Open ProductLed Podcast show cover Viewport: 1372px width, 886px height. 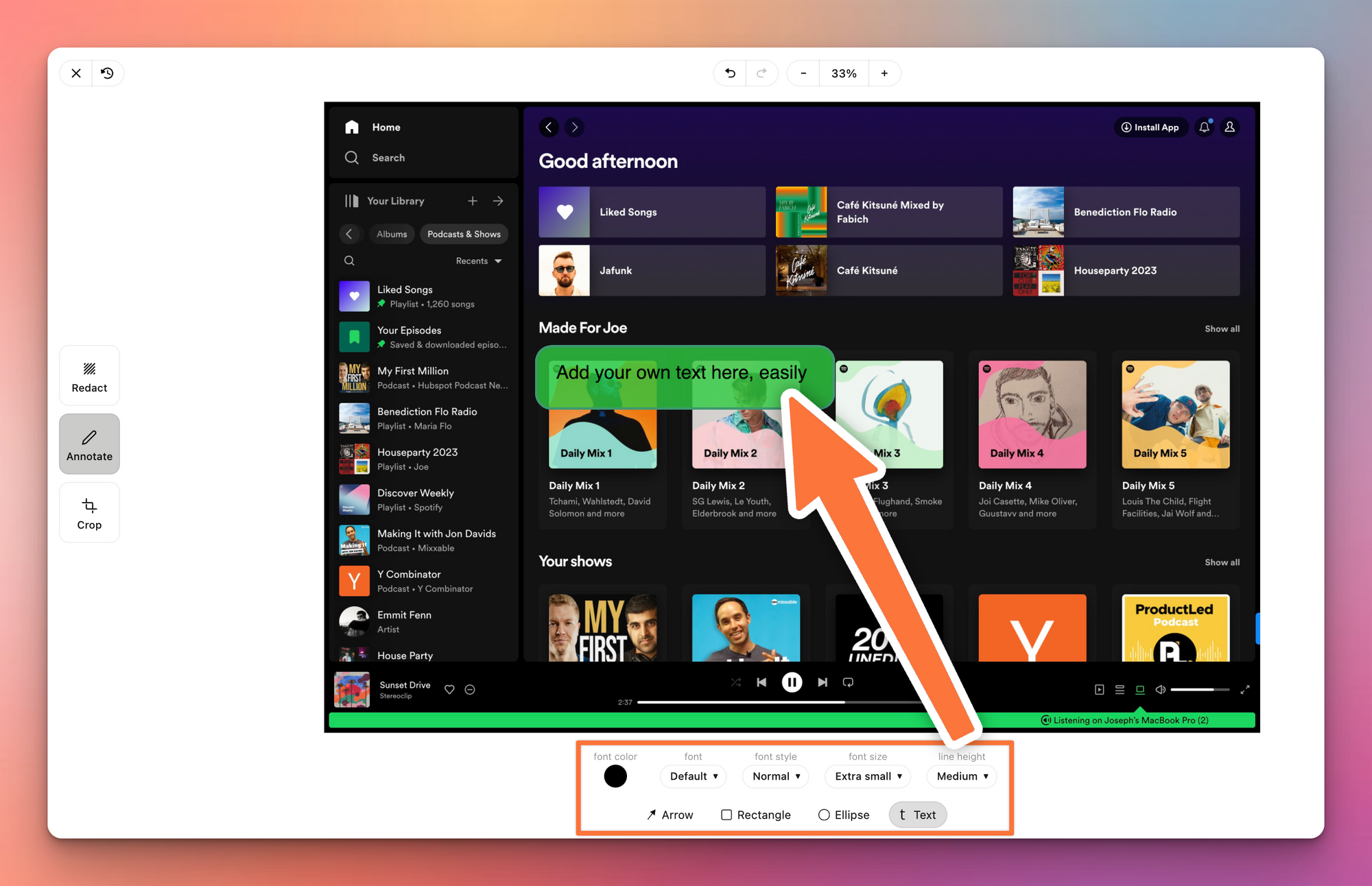[x=1176, y=628]
